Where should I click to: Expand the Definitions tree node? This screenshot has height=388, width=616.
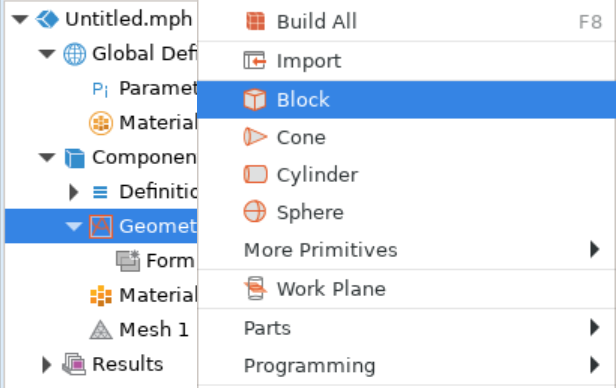pyautogui.click(x=73, y=192)
